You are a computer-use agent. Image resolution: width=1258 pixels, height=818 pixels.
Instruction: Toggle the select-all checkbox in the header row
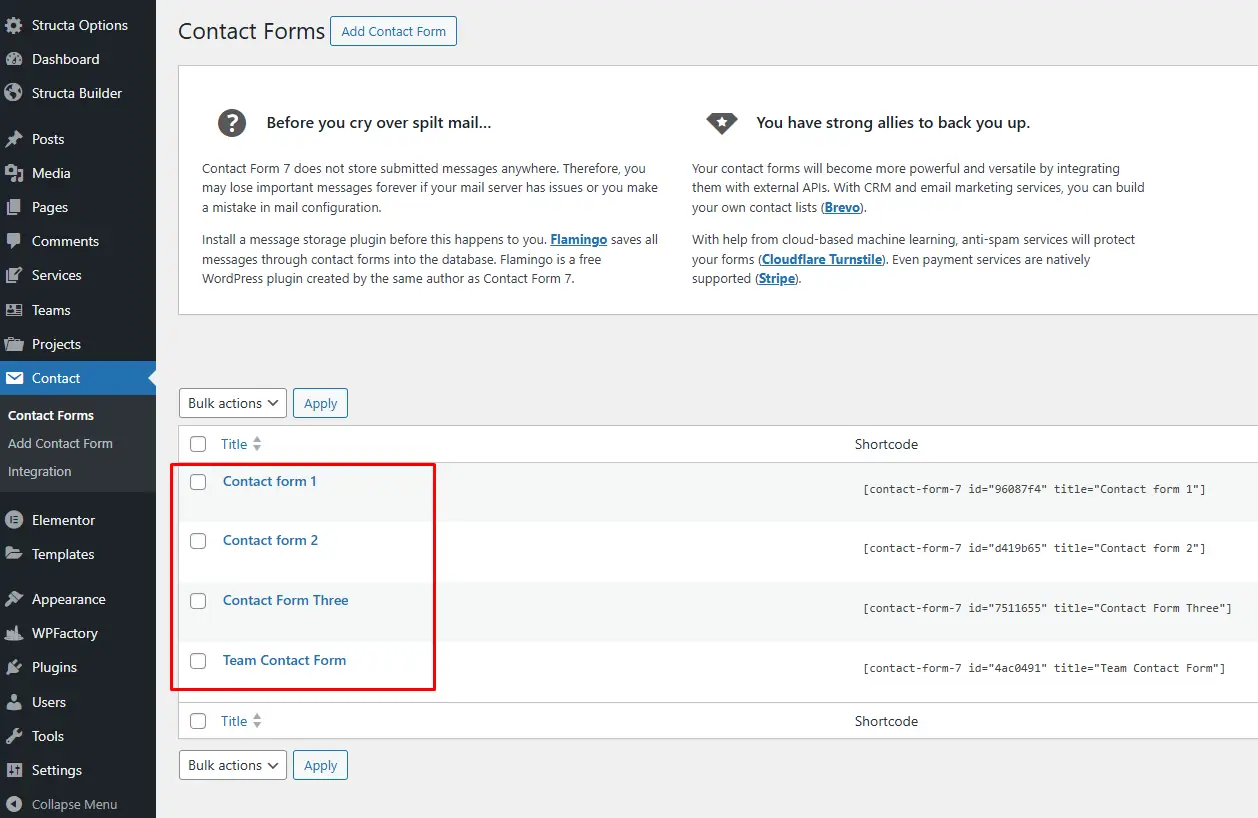click(x=198, y=444)
